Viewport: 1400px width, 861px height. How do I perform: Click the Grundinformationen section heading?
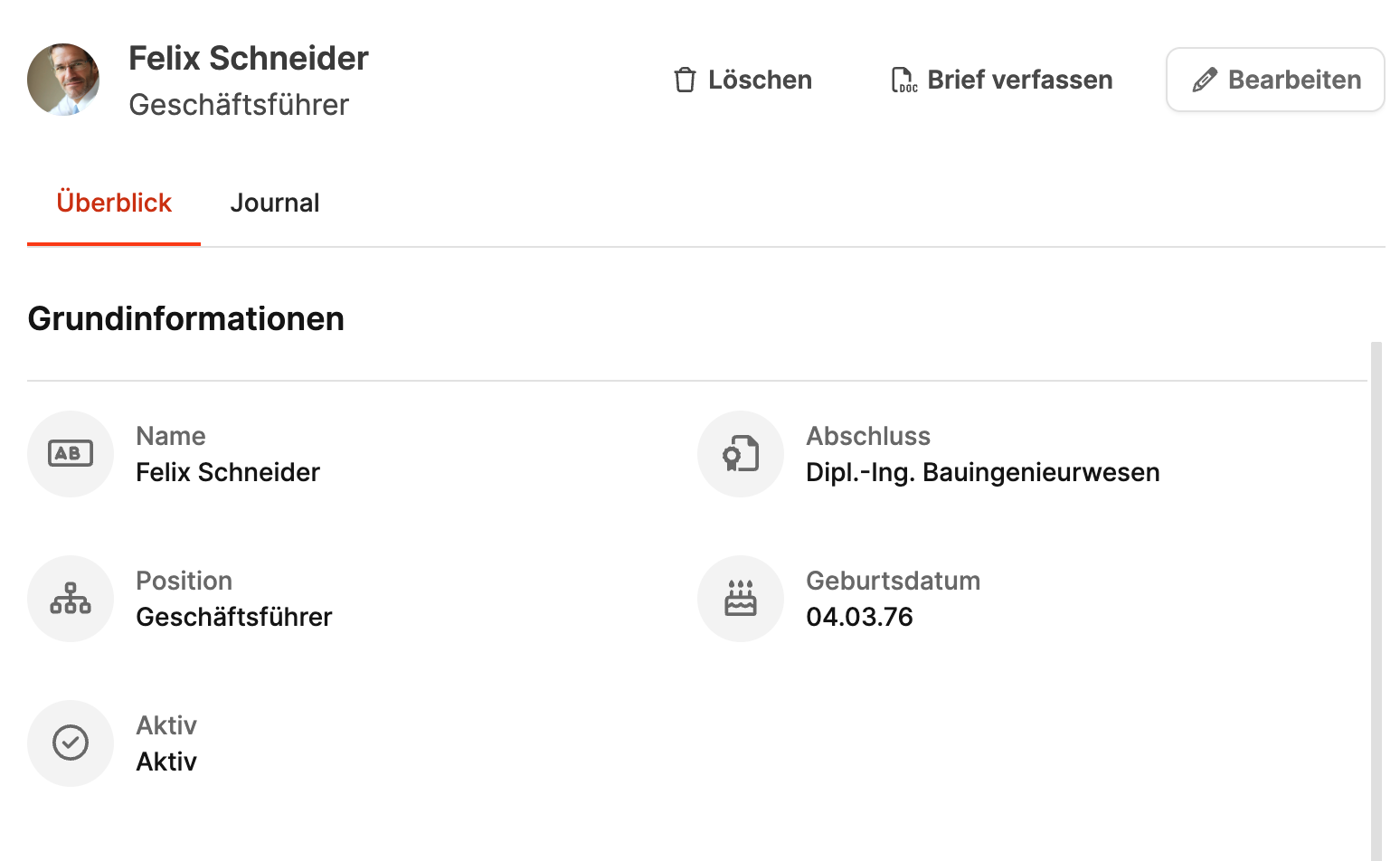[186, 319]
